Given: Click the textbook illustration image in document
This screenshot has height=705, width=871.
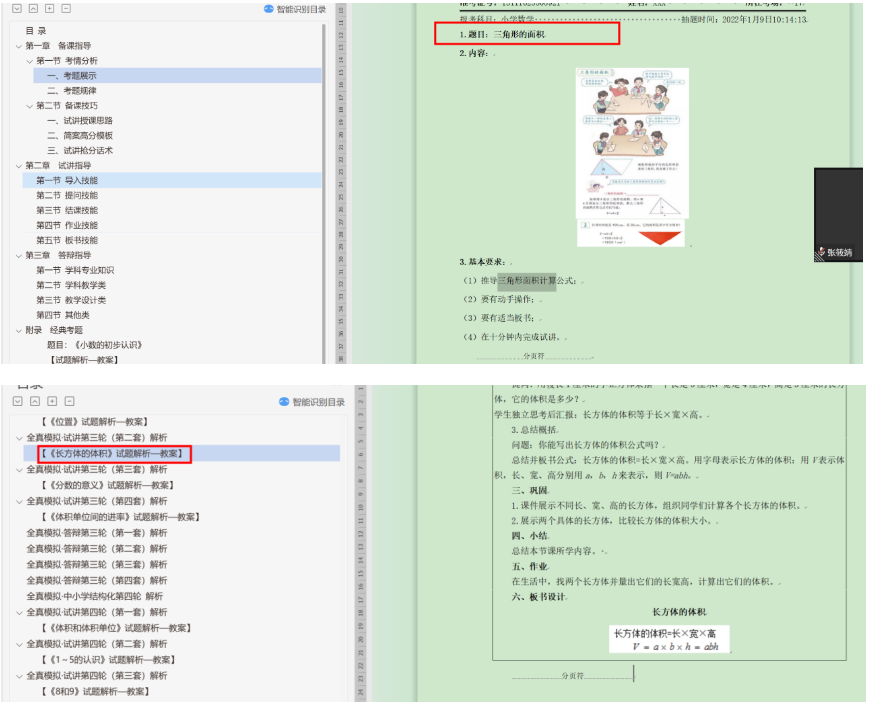Looking at the screenshot, I should [x=632, y=157].
